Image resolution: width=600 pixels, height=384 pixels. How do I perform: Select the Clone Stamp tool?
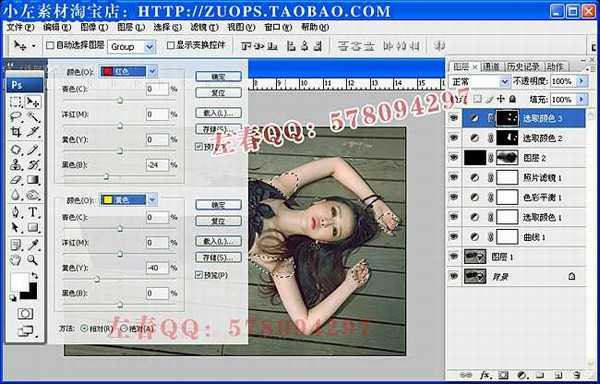pos(16,165)
